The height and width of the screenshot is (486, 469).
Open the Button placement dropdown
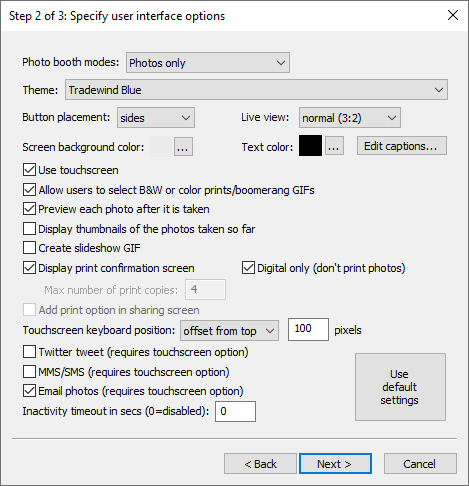point(156,118)
